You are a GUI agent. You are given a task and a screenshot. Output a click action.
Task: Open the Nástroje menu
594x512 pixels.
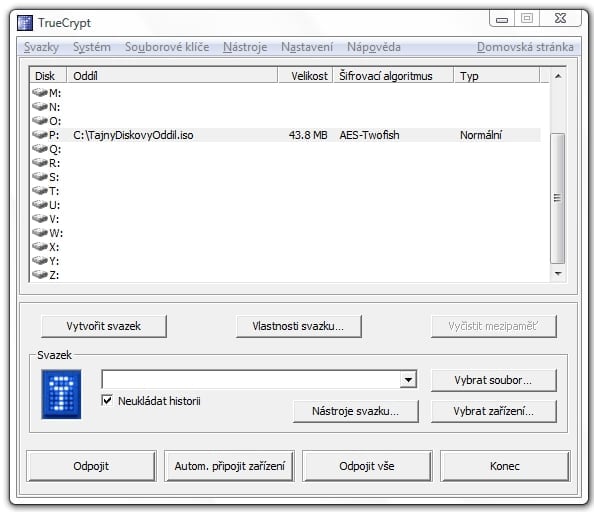[x=245, y=47]
